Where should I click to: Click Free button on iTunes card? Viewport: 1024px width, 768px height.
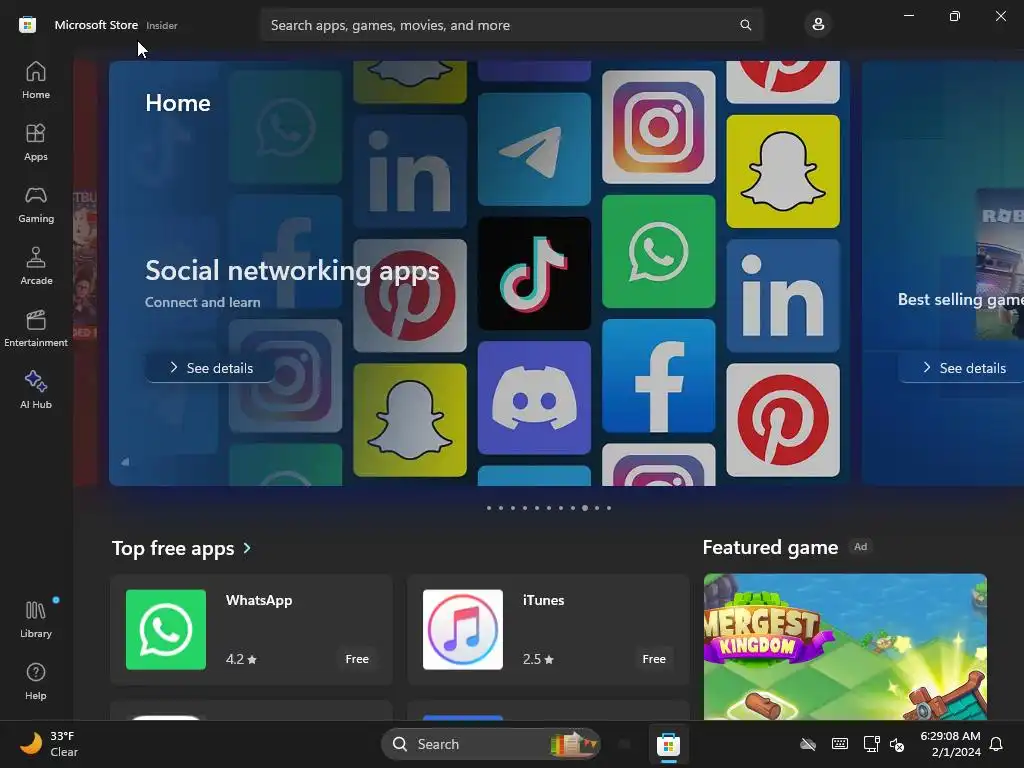click(654, 659)
